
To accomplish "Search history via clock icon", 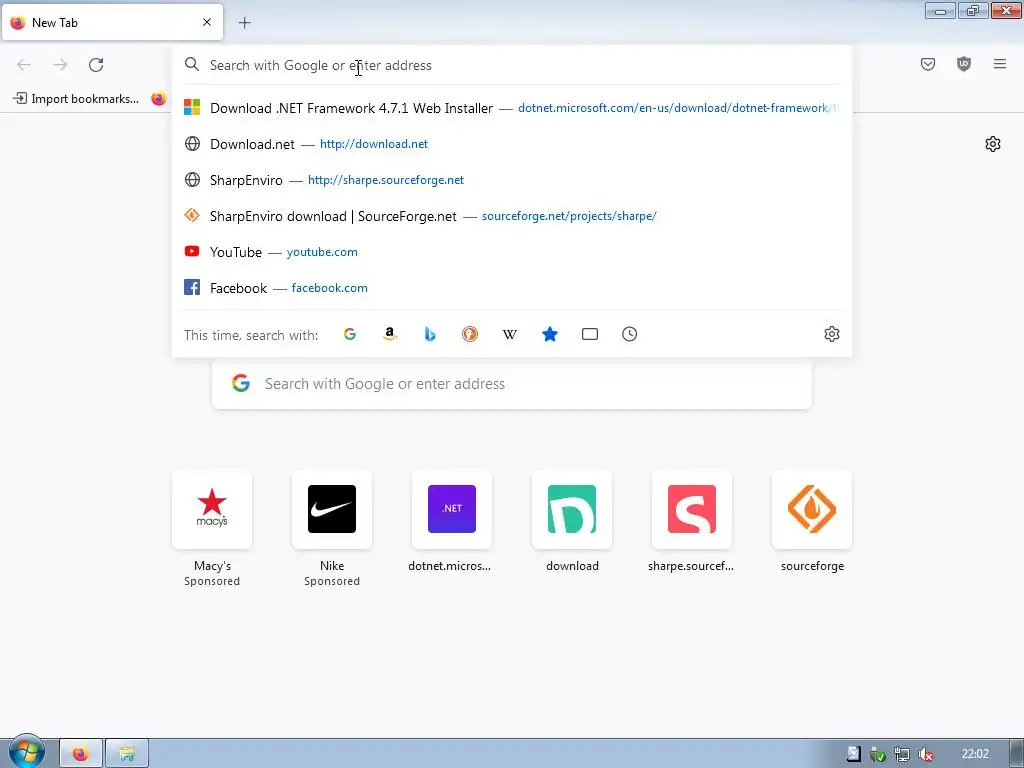I will [x=630, y=334].
